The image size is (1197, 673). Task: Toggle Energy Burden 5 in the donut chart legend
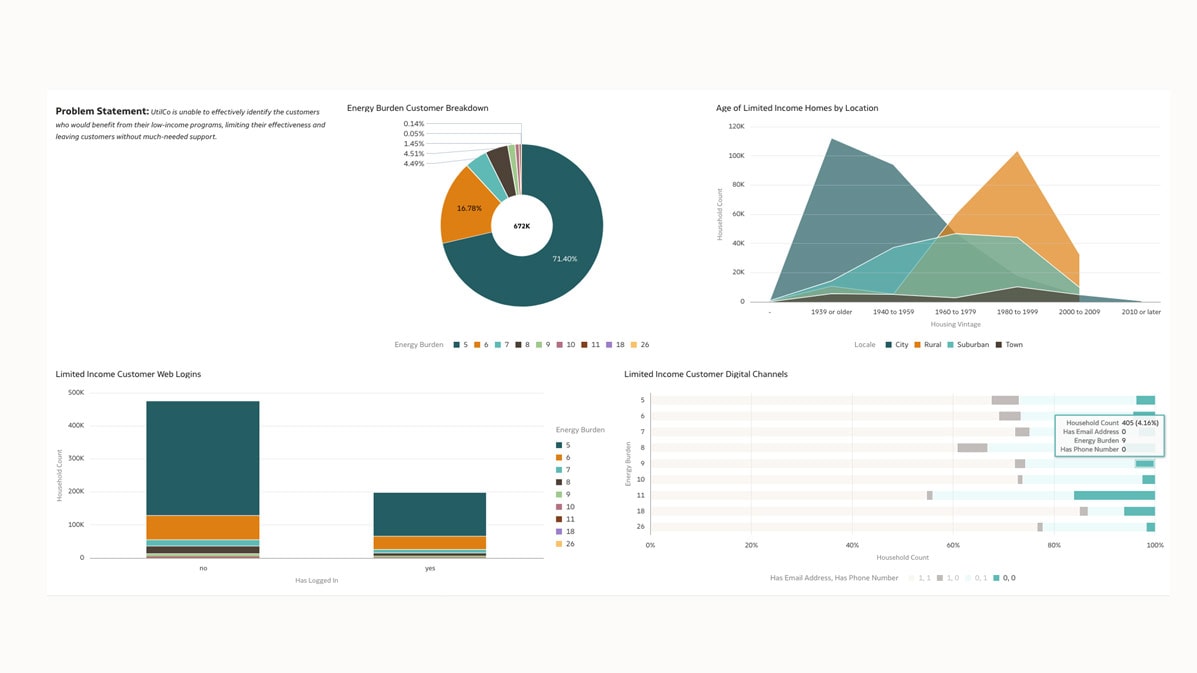click(x=462, y=345)
